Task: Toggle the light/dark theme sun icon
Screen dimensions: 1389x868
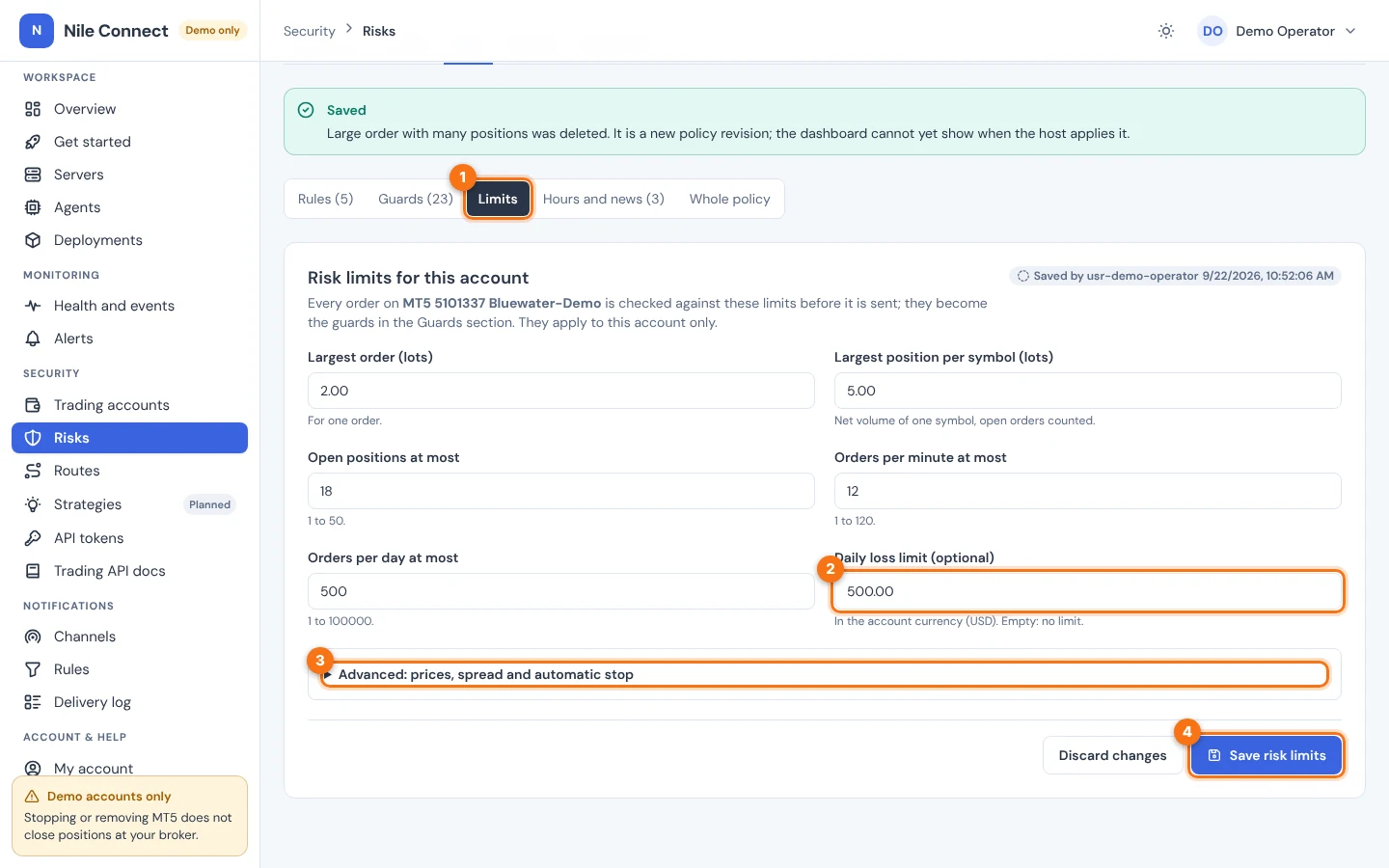Action: [1166, 31]
